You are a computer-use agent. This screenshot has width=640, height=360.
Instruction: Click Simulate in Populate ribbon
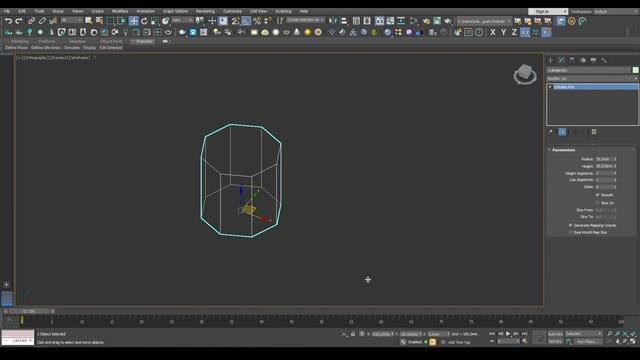[72, 48]
